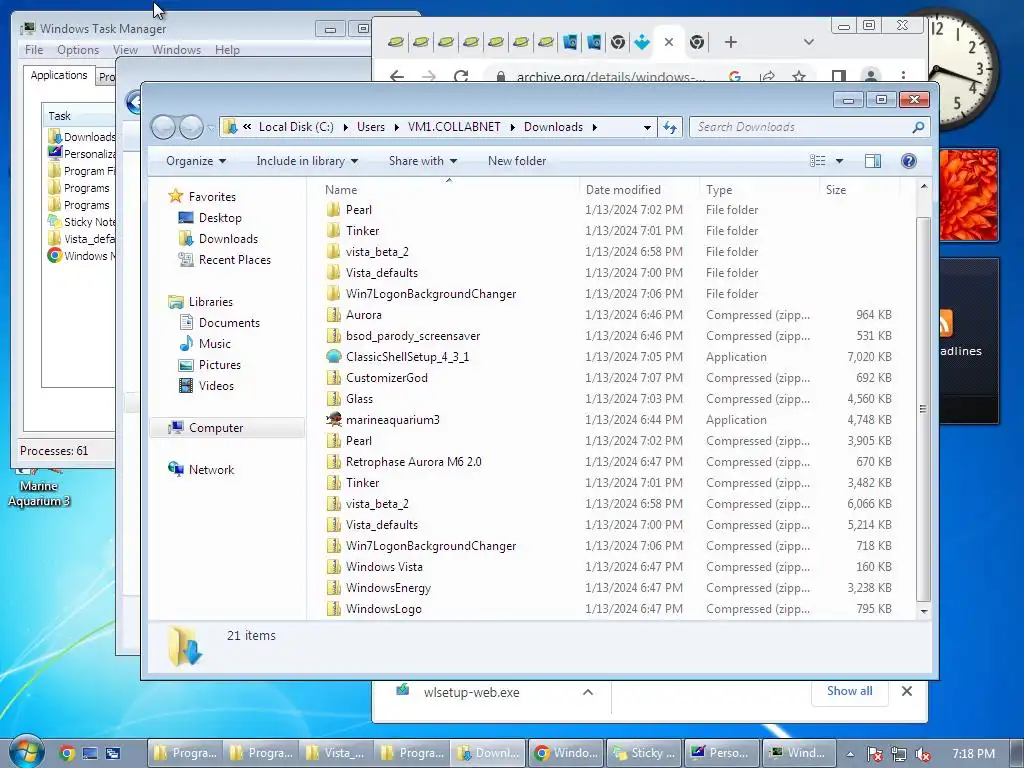1024x768 pixels.
Task: Click the file list vertical scrollbar
Action: pyautogui.click(x=923, y=408)
